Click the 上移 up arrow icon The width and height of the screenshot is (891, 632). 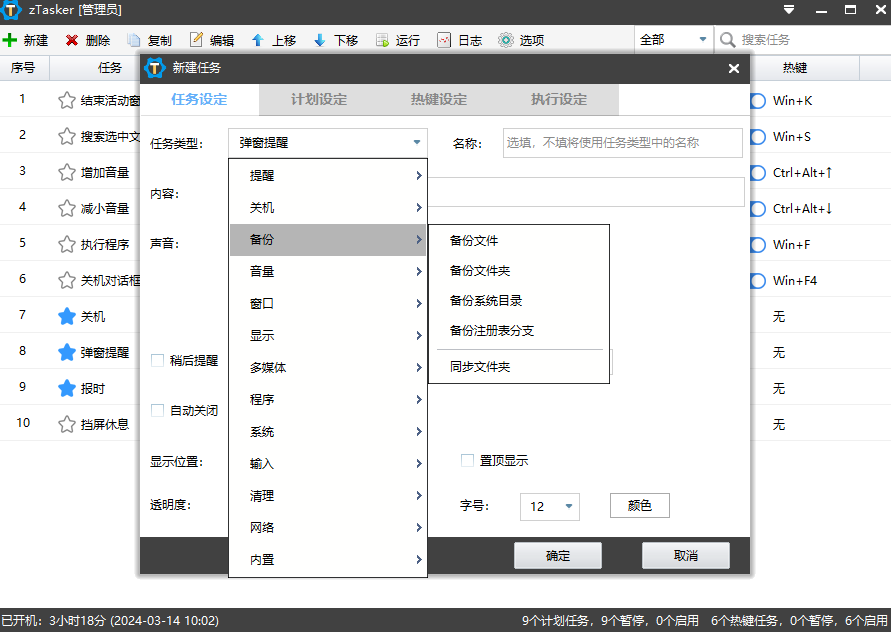point(258,40)
